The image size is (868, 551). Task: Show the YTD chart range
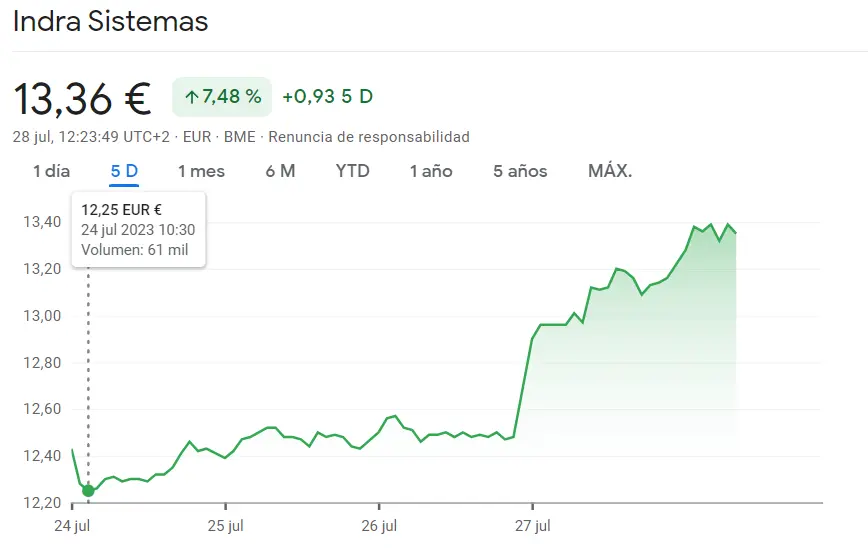tap(352, 171)
